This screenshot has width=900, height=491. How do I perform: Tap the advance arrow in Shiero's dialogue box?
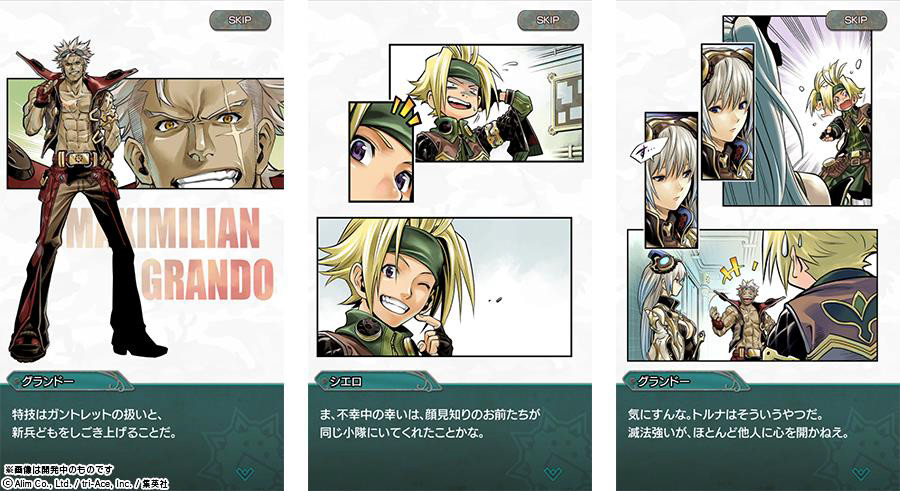[x=553, y=473]
